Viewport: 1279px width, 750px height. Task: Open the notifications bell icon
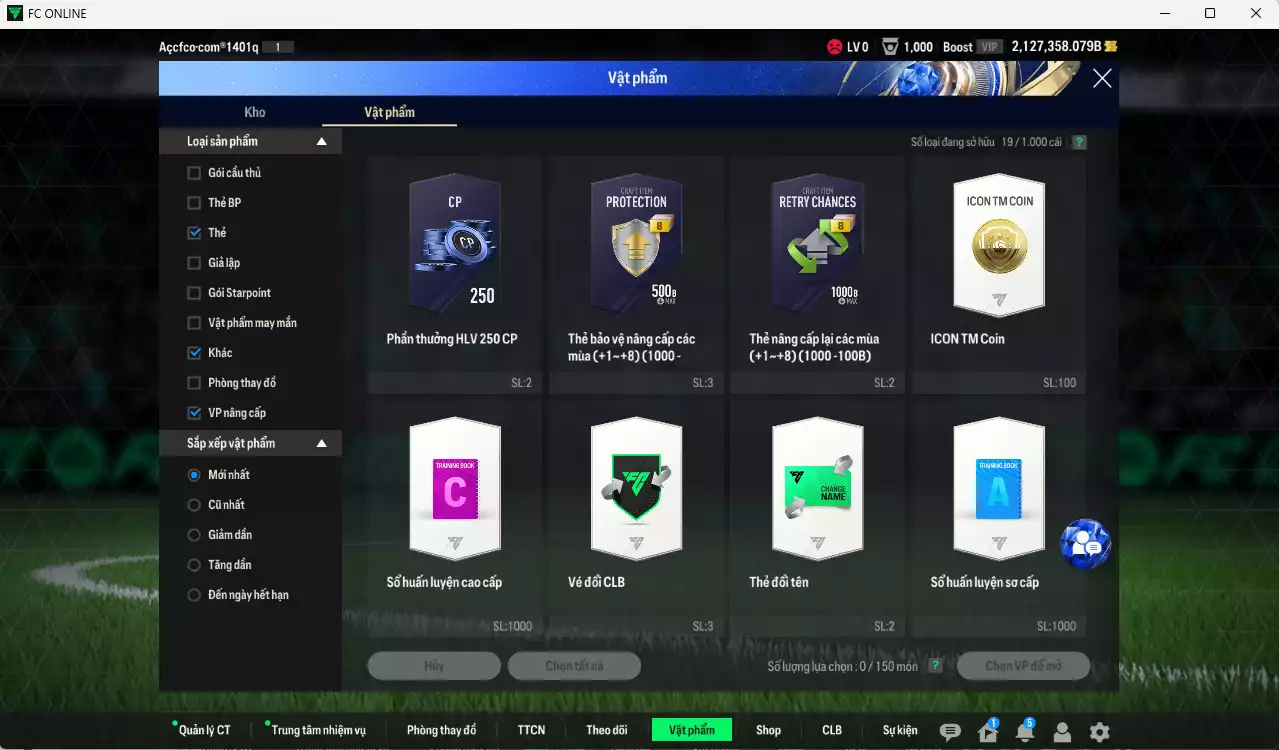pos(1025,732)
